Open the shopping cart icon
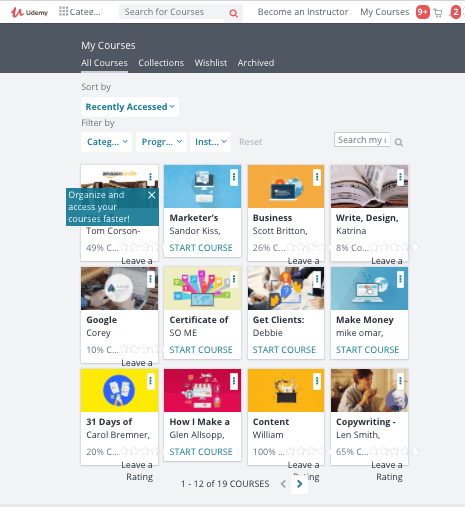The image size is (465, 507). pos(438,13)
